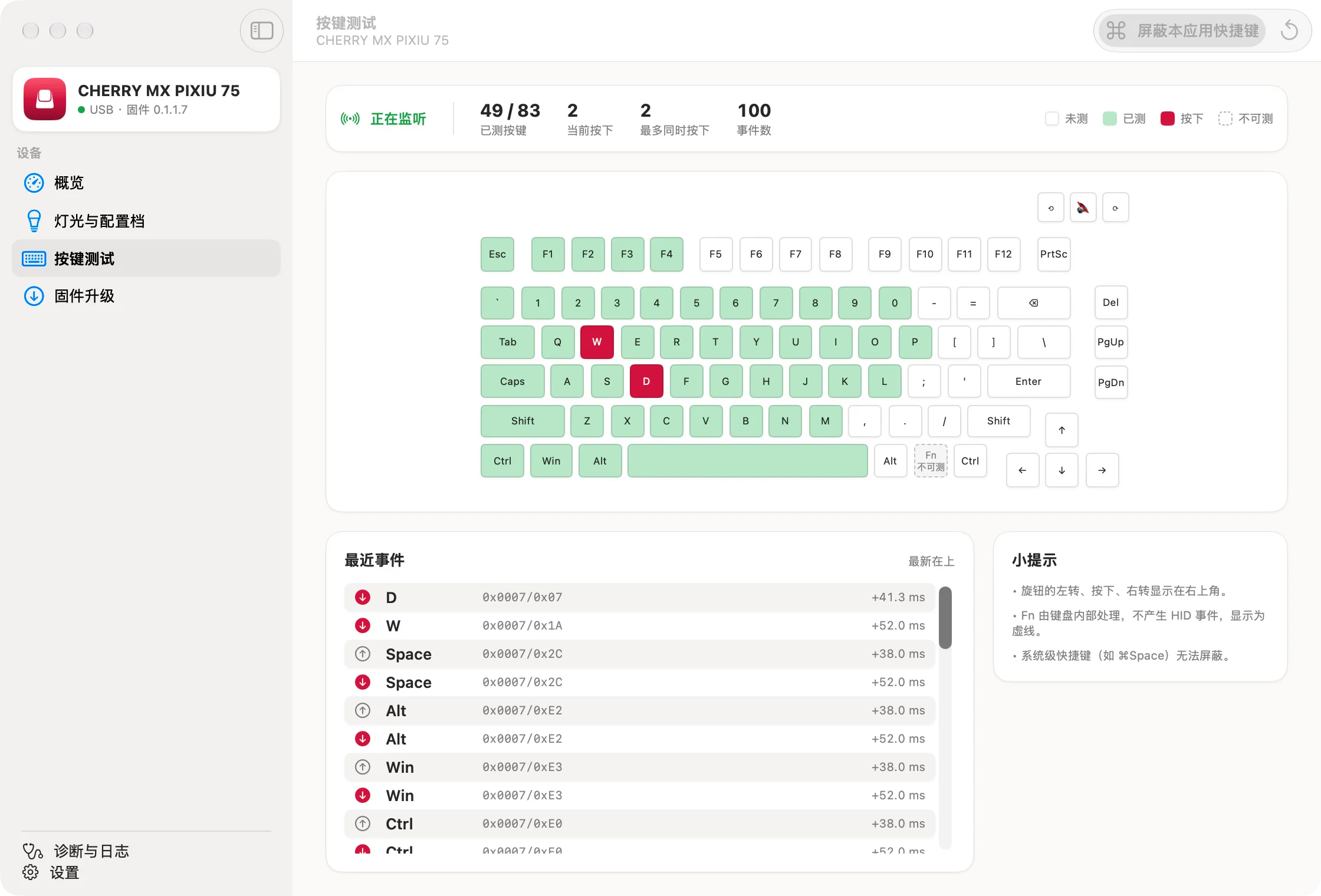Click the 49 / 83 tested keys count
The width and height of the screenshot is (1321, 896).
(510, 110)
